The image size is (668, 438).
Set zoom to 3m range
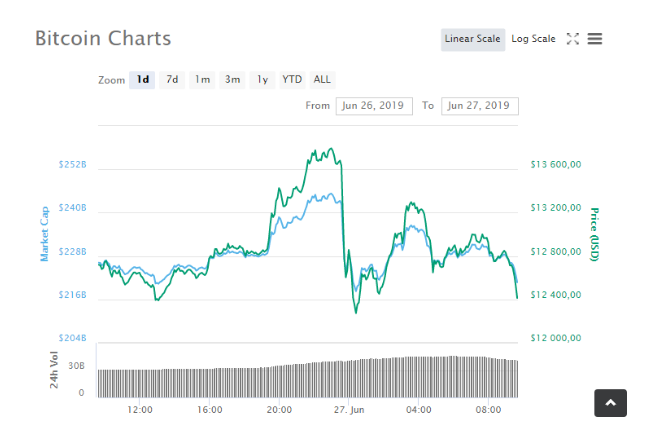[x=232, y=79]
